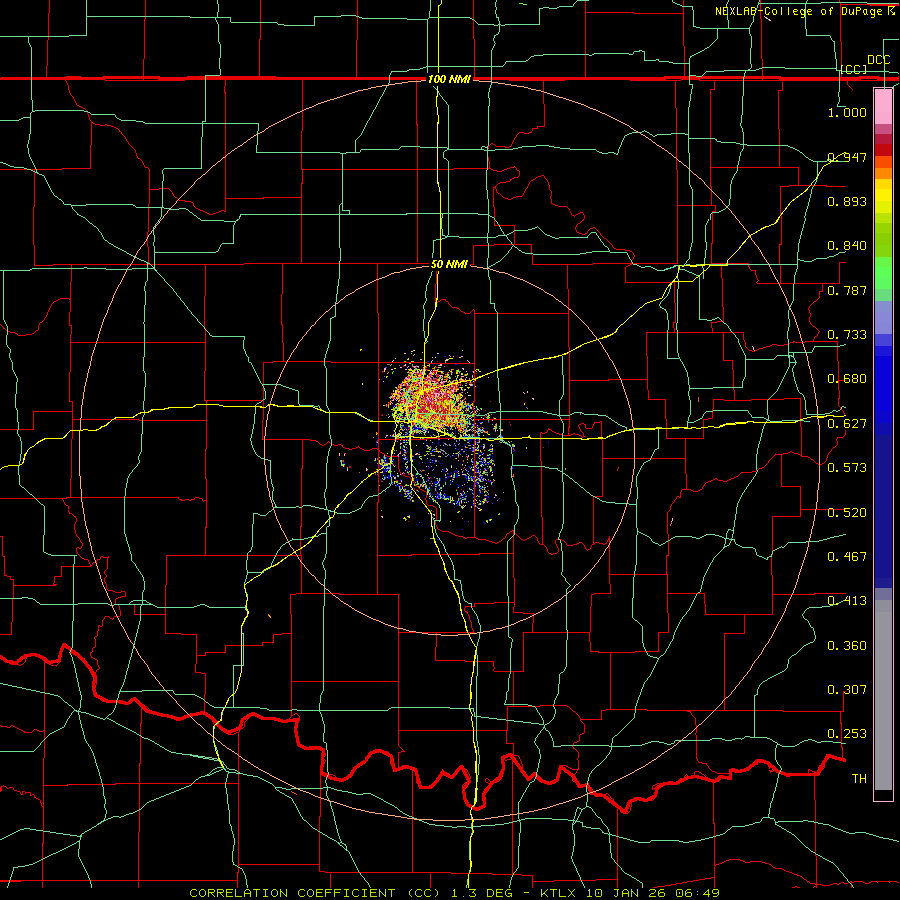
Task: Click the 0.947 legend value
Action: coord(847,157)
